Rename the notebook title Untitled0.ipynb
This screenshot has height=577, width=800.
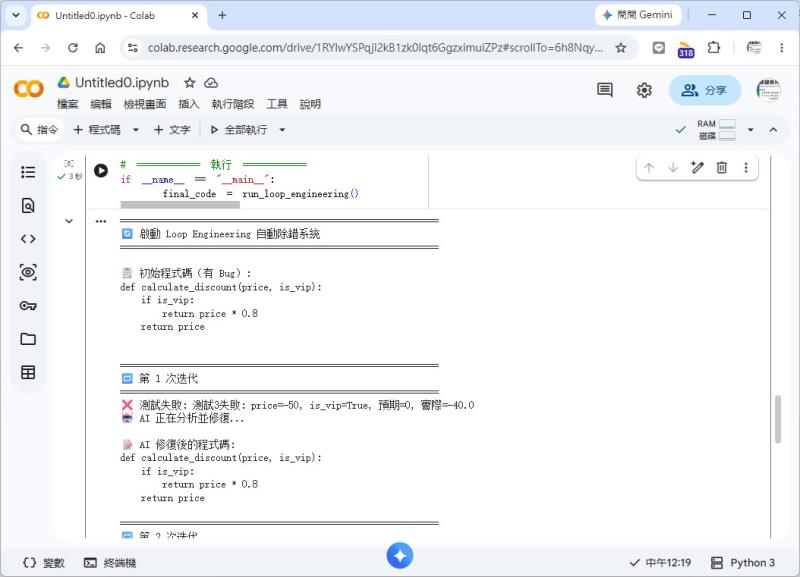point(122,83)
